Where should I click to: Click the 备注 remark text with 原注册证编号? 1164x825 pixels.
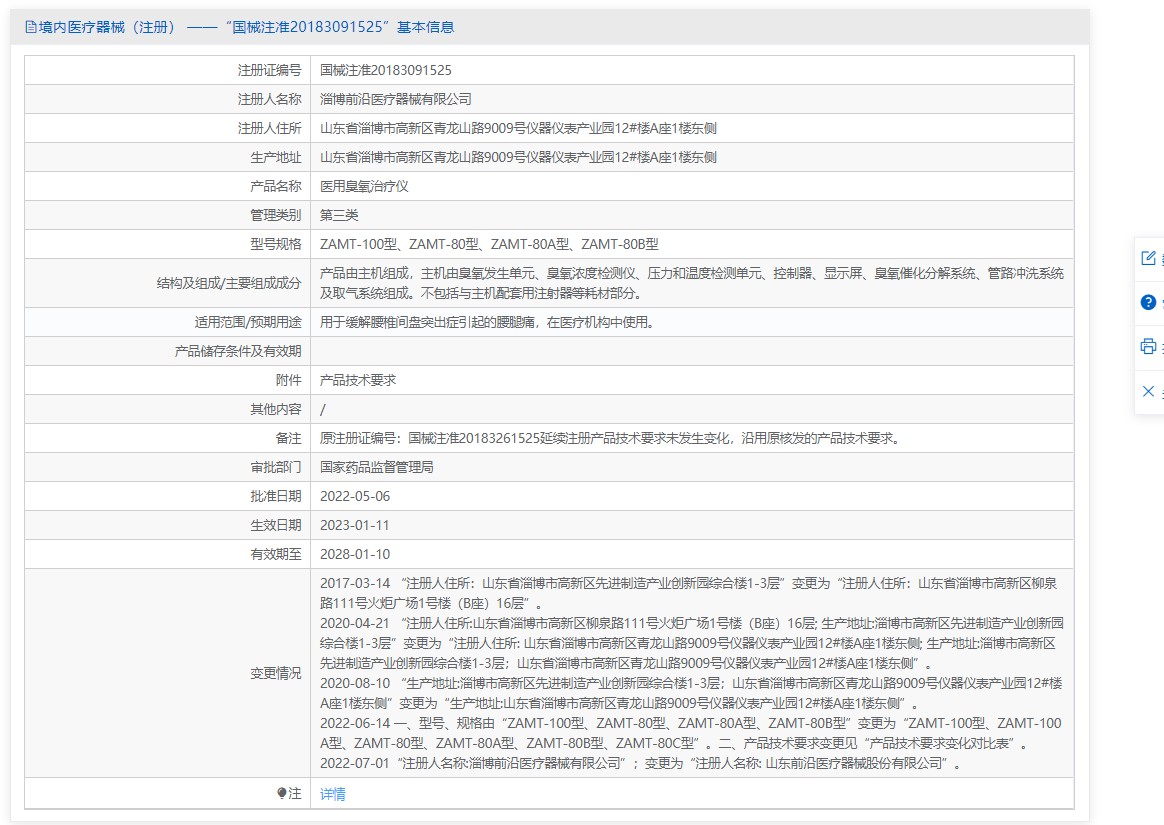[612, 438]
